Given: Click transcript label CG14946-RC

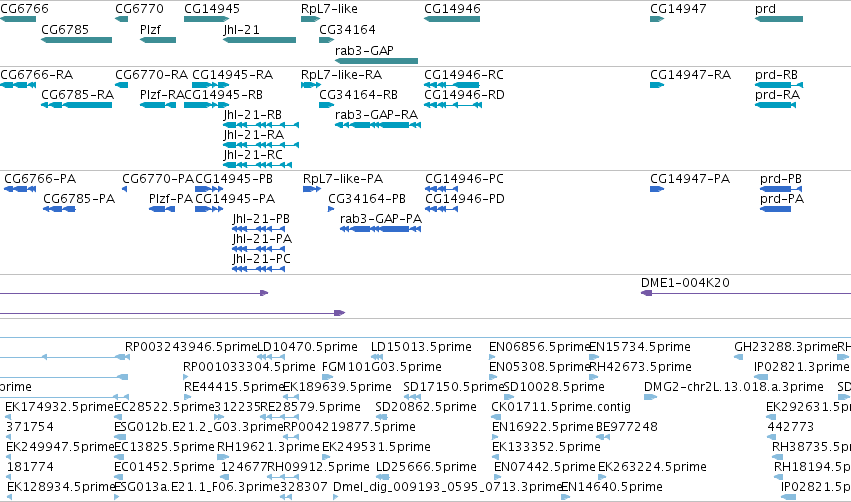Looking at the screenshot, I should [x=464, y=74].
